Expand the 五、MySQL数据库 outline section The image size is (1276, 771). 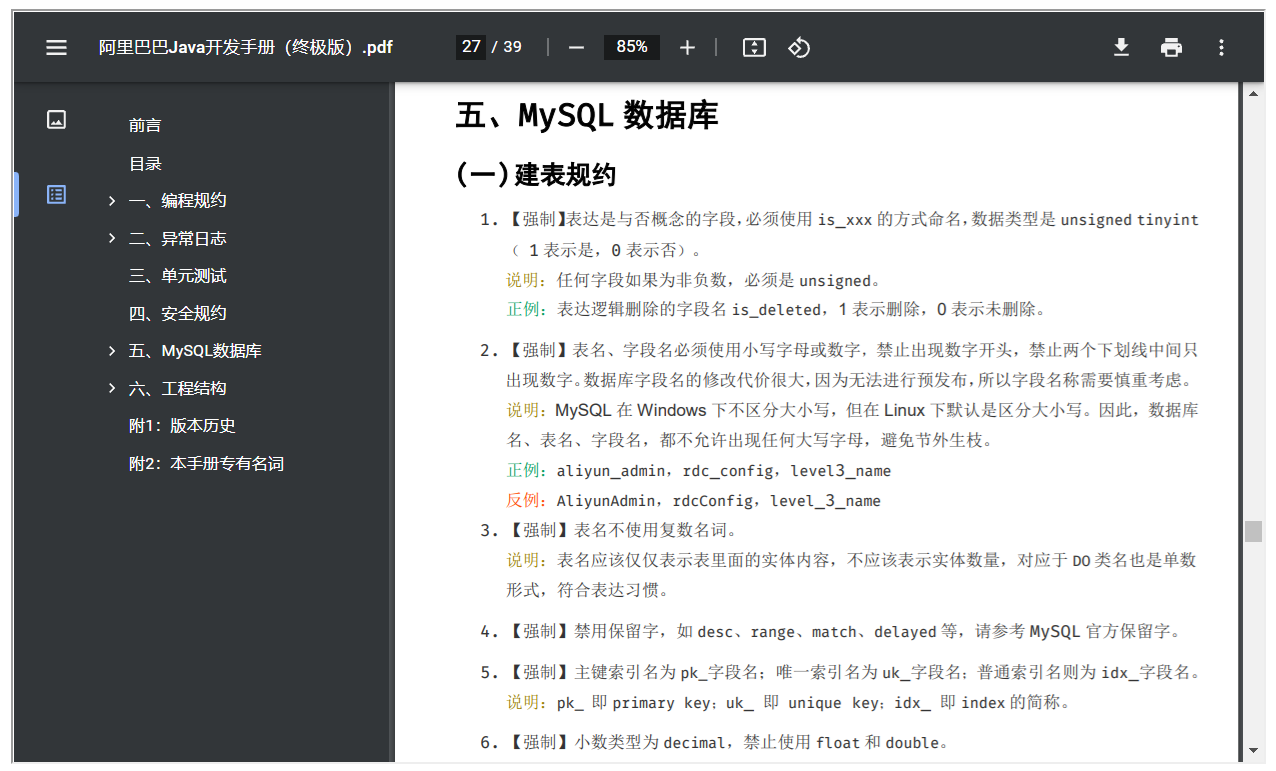point(112,351)
